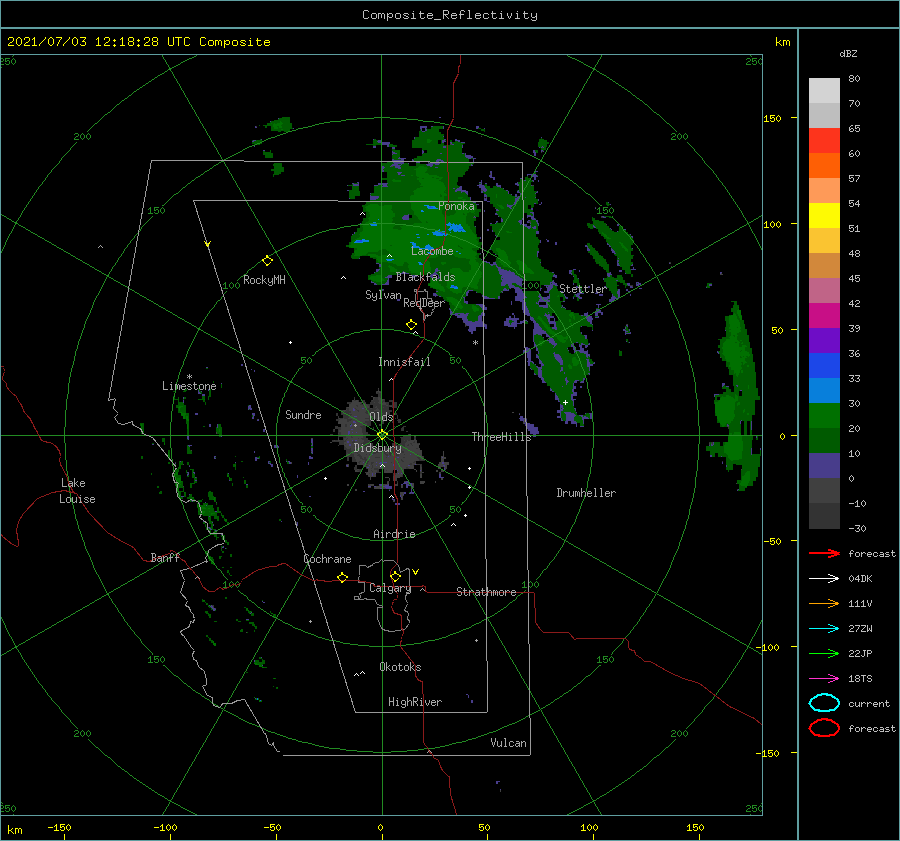Select the HighRiver label

coord(415,702)
